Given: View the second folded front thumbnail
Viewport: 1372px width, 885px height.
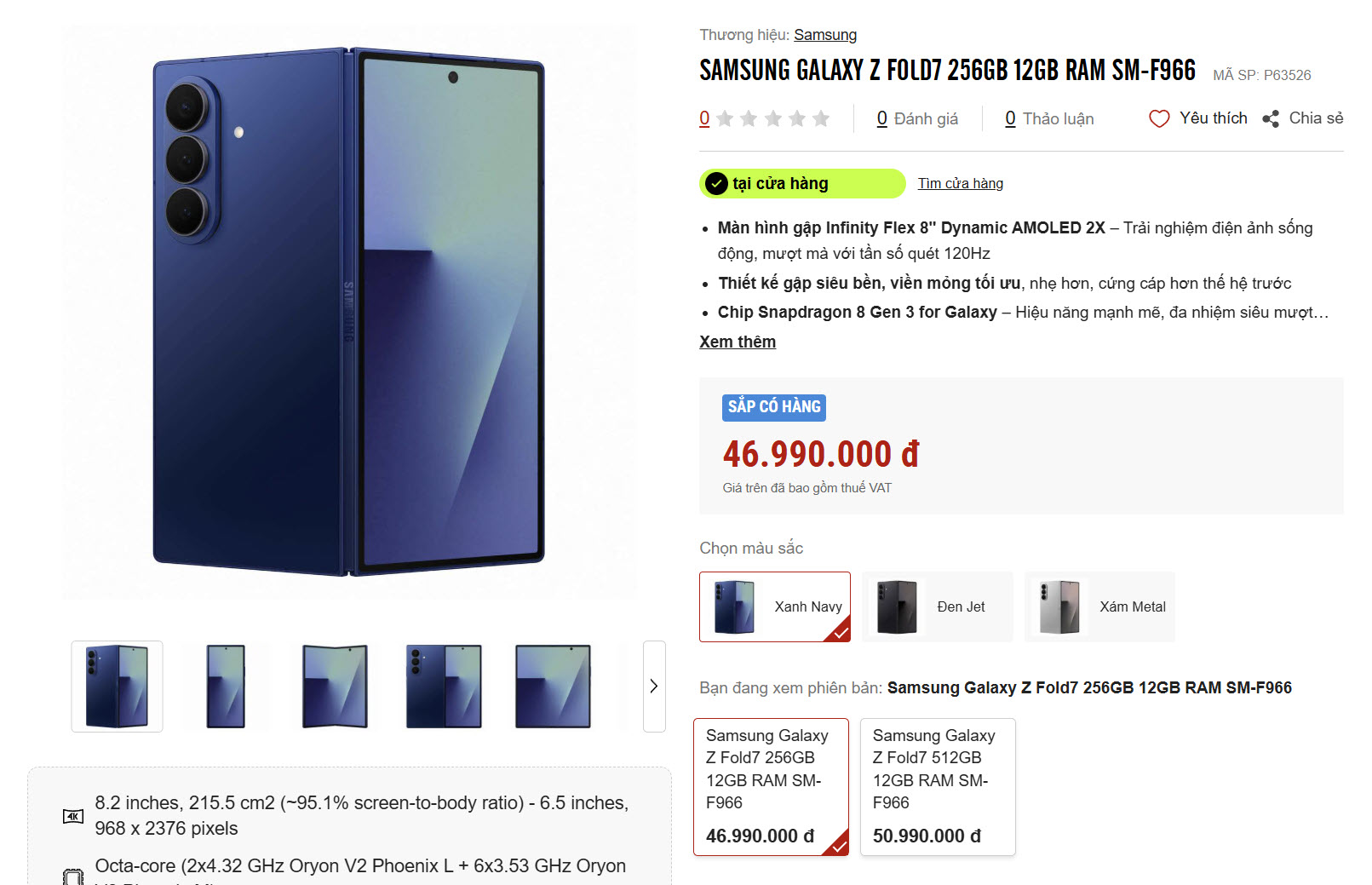Looking at the screenshot, I should 226,687.
